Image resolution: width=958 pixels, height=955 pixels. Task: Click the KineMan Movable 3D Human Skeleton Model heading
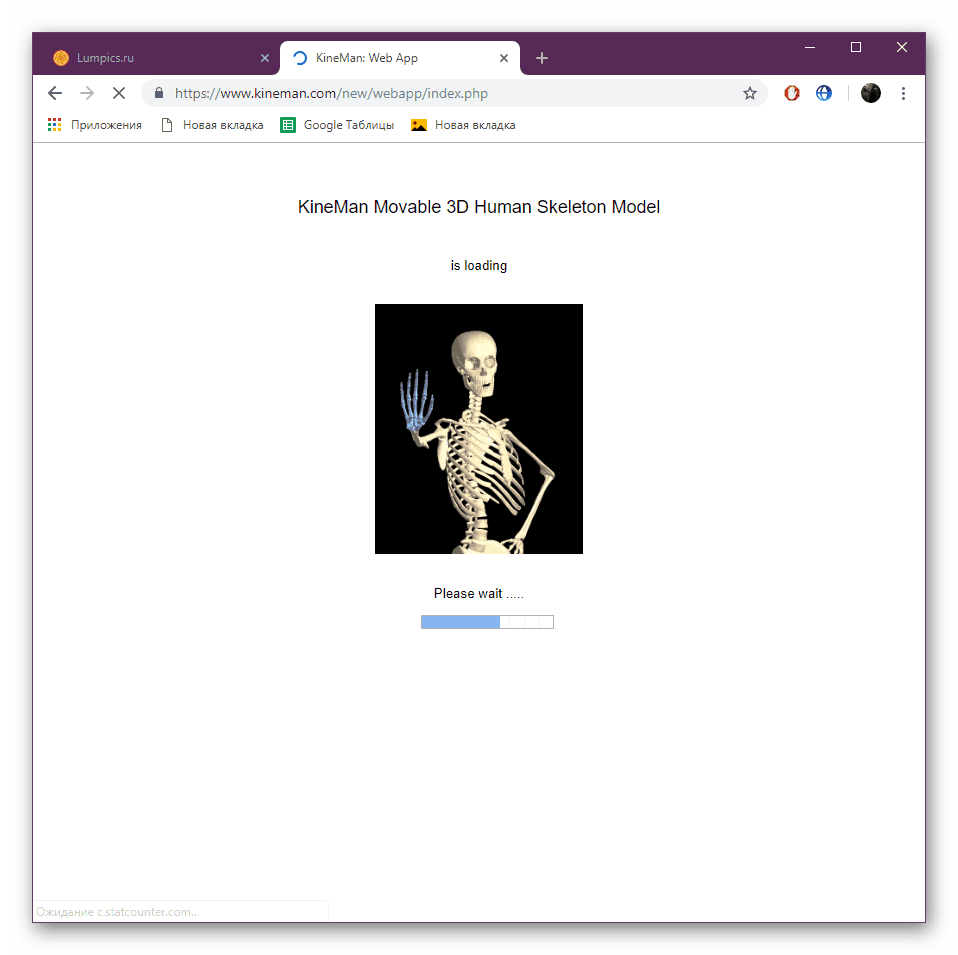[478, 207]
